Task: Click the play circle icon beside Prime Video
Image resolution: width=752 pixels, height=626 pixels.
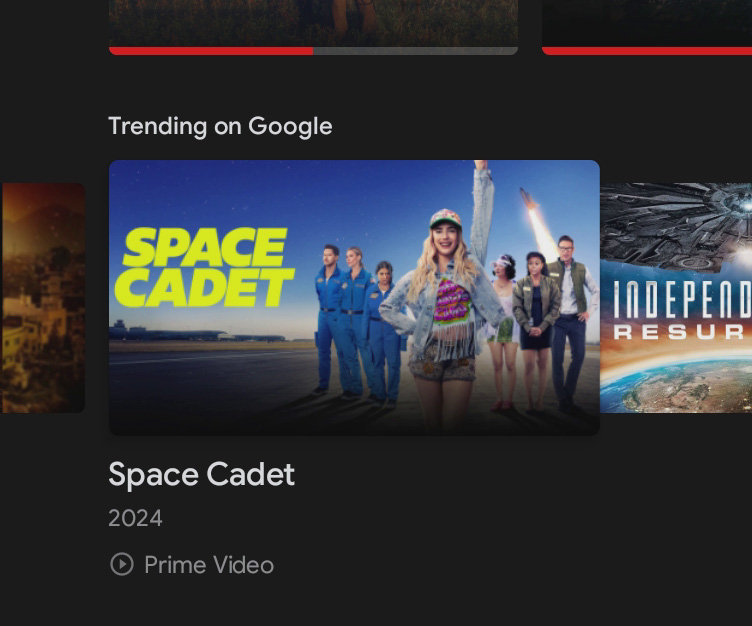Action: coord(122,564)
